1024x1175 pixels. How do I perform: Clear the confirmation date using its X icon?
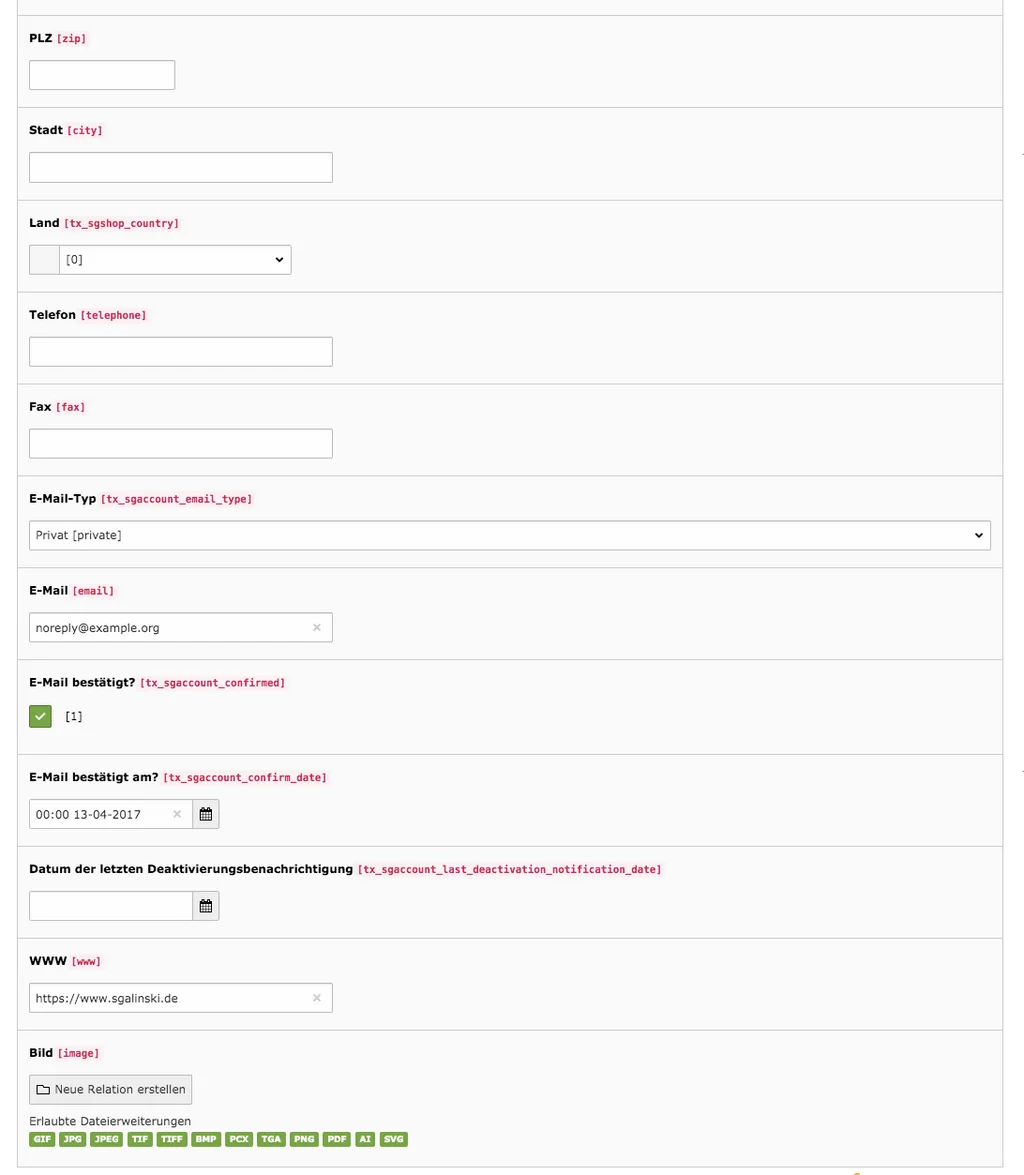pyautogui.click(x=177, y=813)
